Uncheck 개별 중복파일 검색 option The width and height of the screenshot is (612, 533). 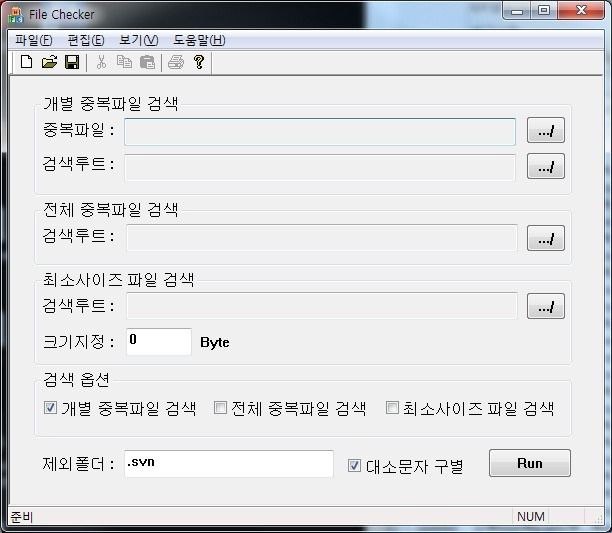[x=50, y=408]
